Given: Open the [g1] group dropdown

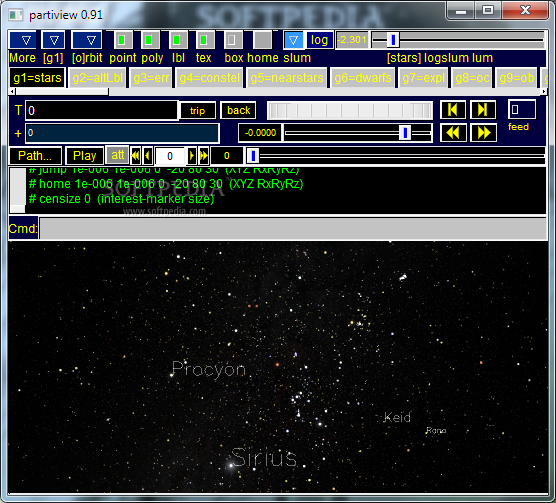Looking at the screenshot, I should click(x=53, y=40).
